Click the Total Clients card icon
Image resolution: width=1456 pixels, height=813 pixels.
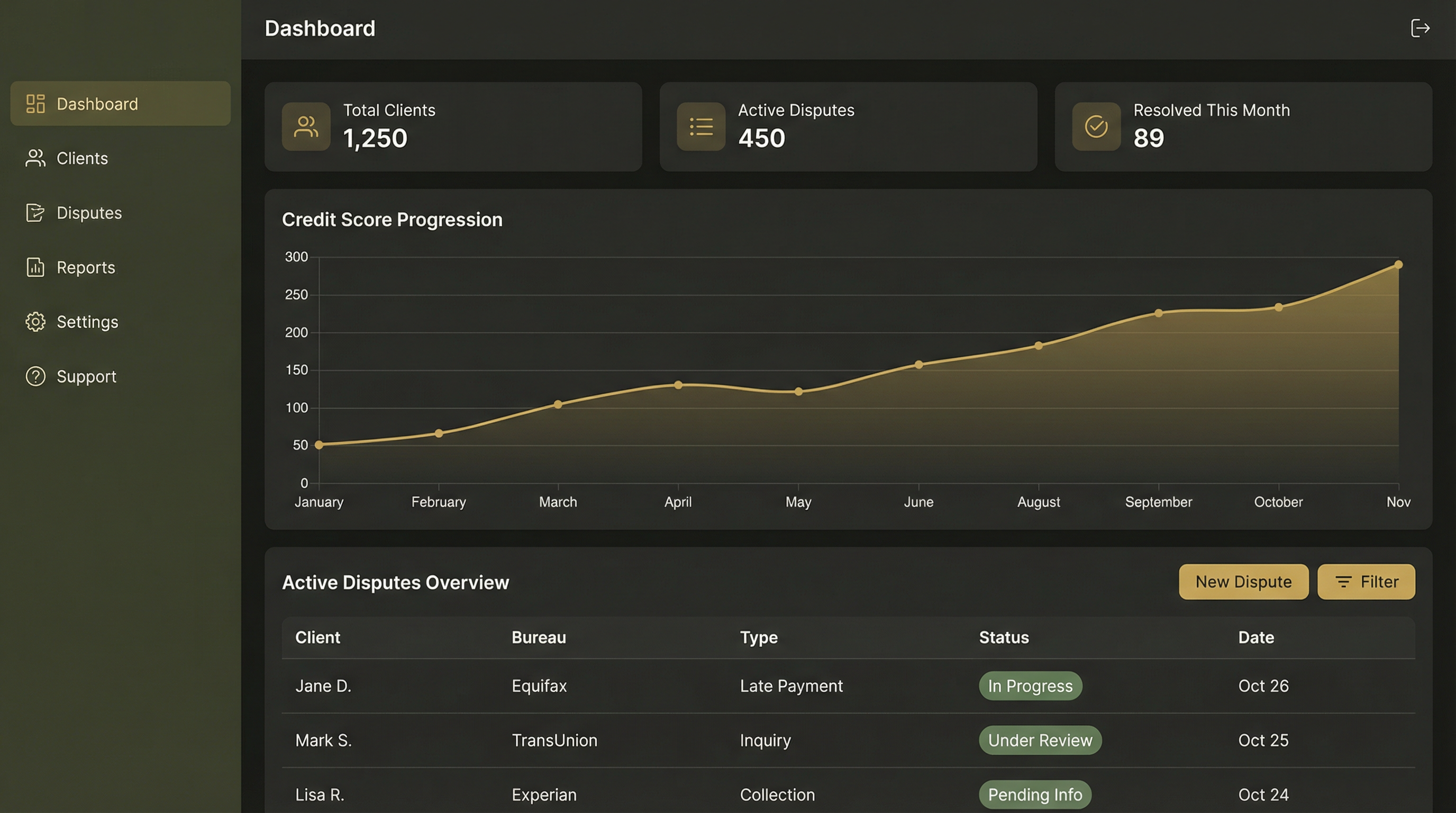point(306,127)
